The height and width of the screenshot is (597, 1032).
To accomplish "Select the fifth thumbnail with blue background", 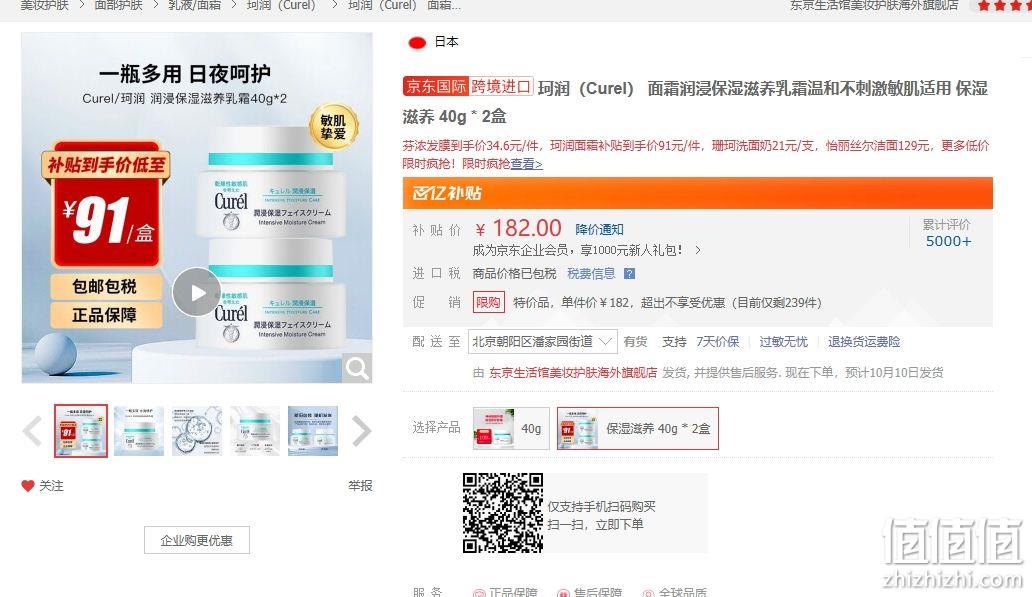I will coord(313,431).
